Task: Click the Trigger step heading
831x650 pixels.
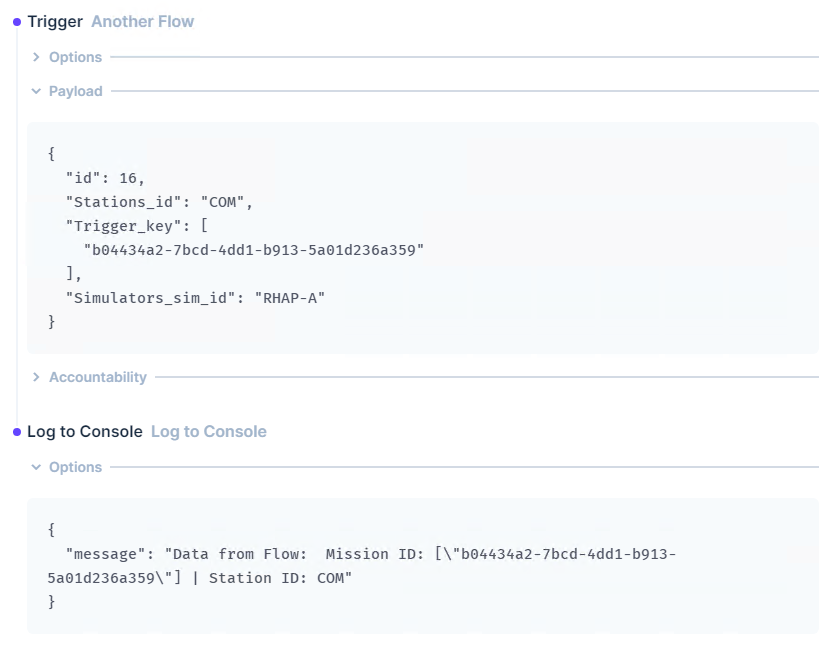Action: (x=55, y=22)
